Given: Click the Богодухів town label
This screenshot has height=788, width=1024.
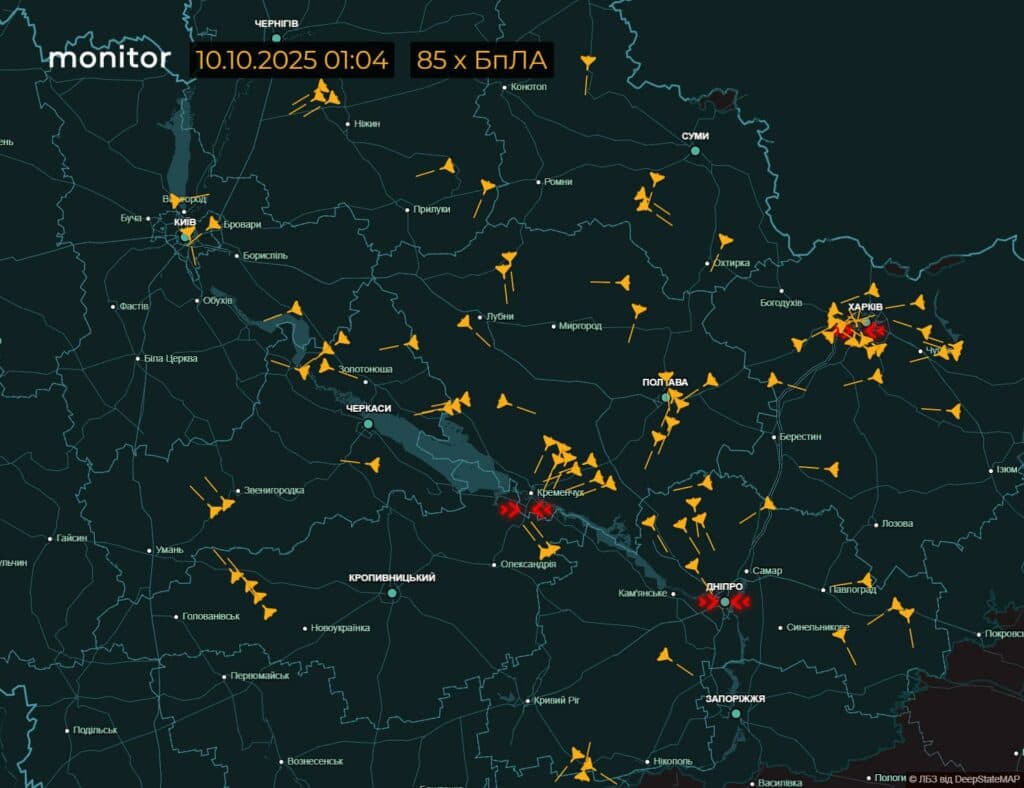Looking at the screenshot, I should click(x=781, y=303).
